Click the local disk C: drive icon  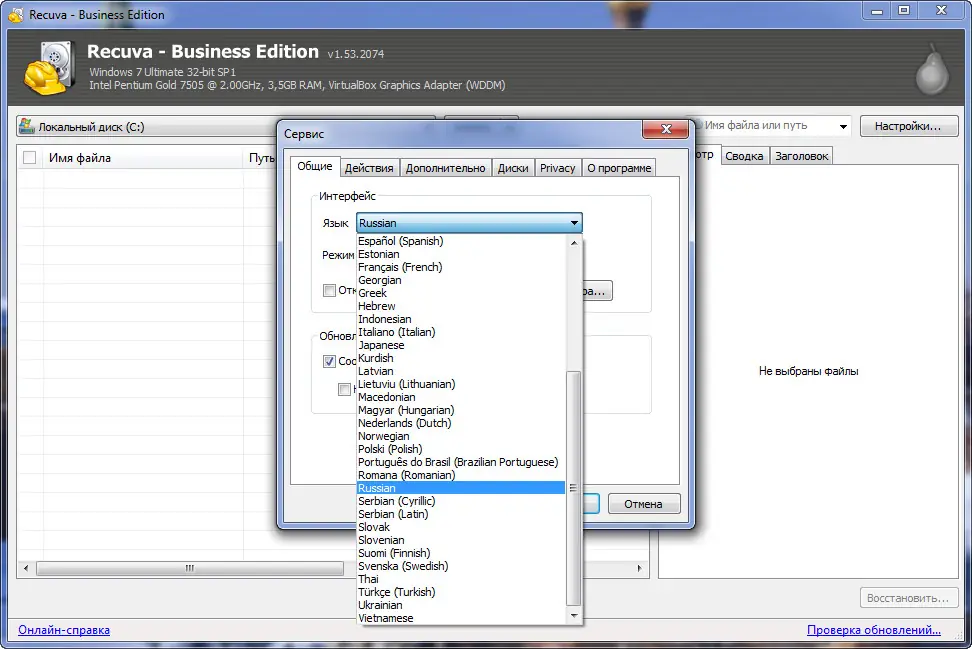click(27, 126)
